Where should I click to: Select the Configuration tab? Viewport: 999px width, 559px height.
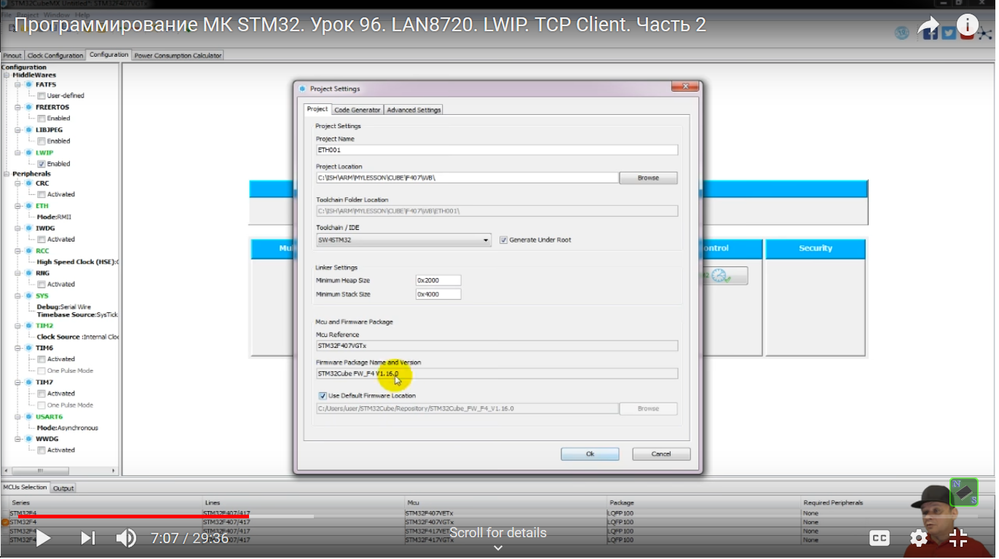tap(109, 55)
